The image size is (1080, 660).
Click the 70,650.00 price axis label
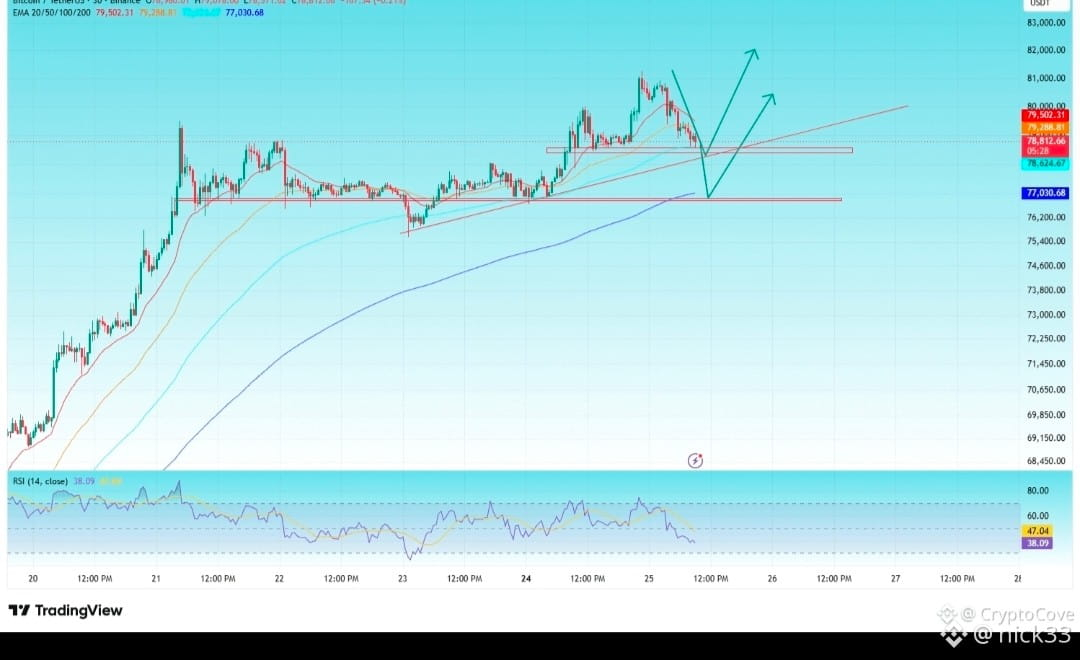pos(1046,390)
